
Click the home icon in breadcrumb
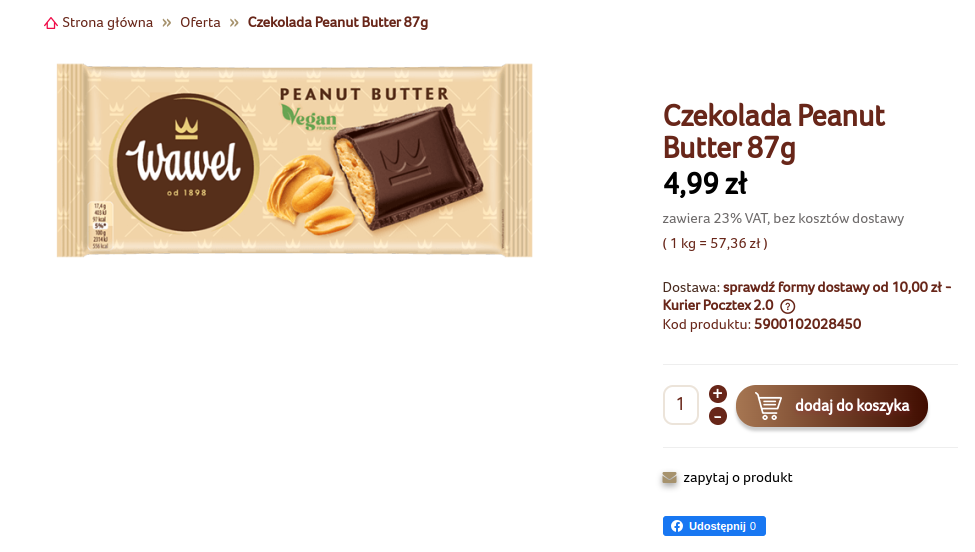50,23
